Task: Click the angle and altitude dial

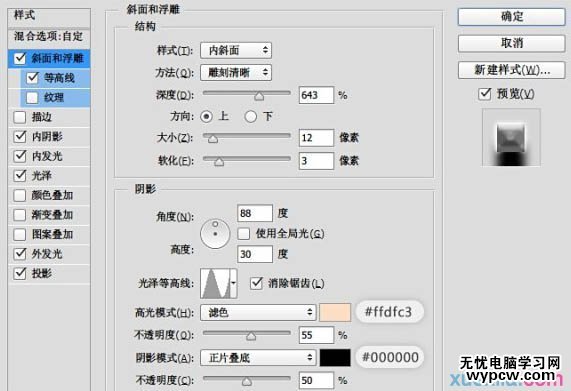Action: click(215, 234)
